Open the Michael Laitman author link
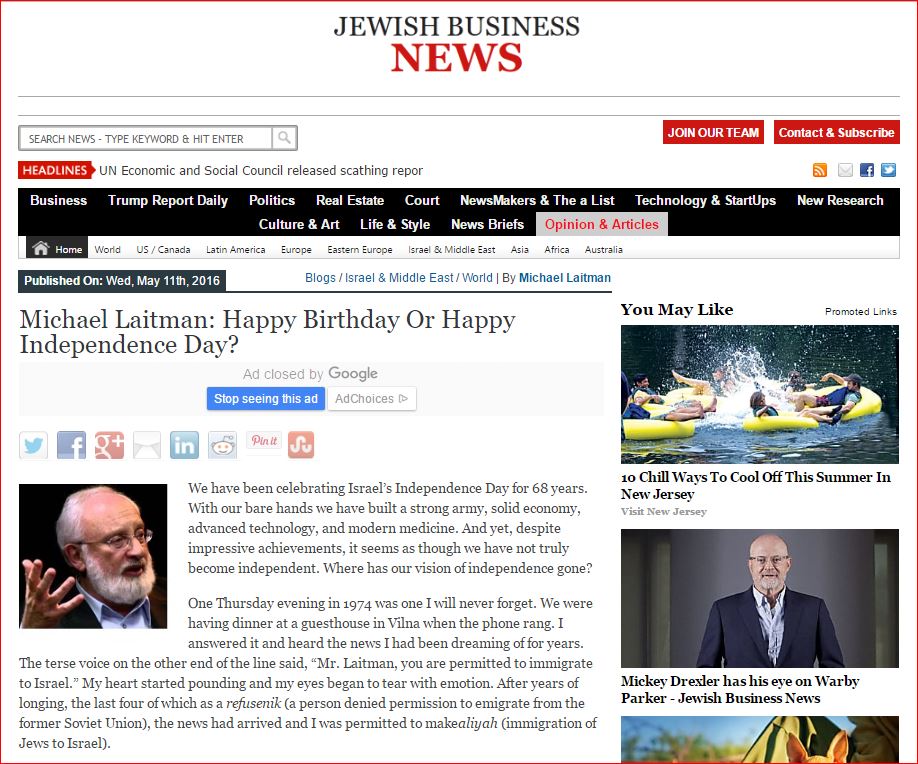 point(564,277)
